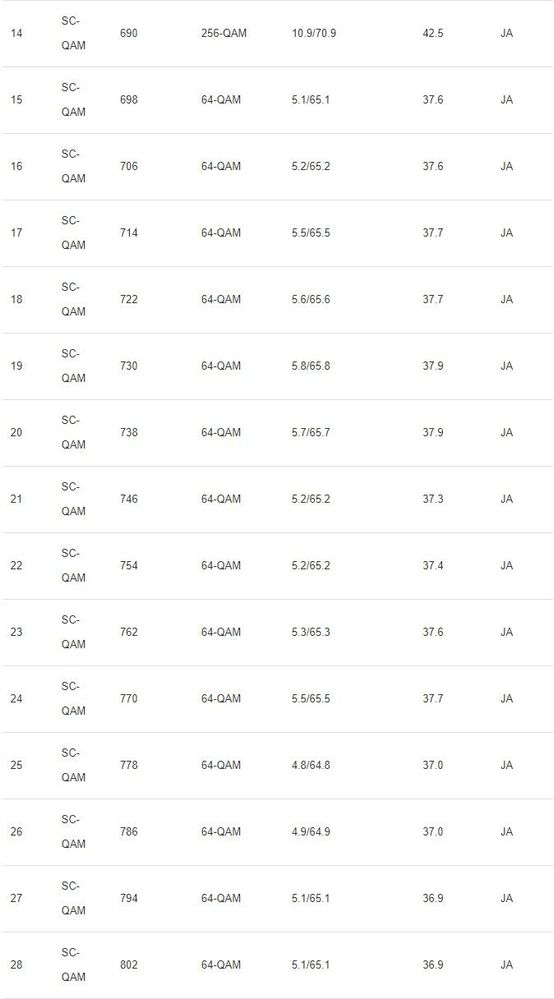Click the 64-QAM modulation in channel 28 row

pos(221,965)
